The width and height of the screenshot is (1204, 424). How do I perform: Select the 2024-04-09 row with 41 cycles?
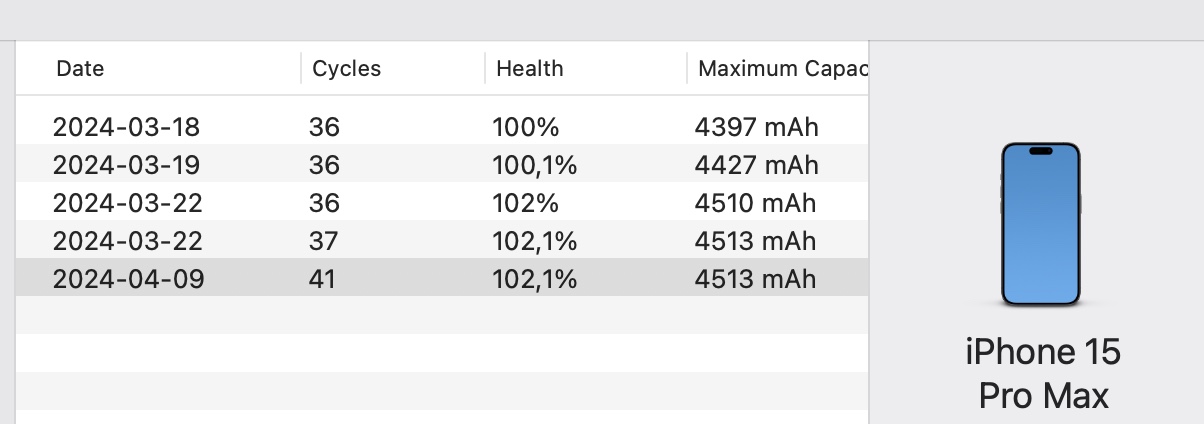[x=442, y=278]
